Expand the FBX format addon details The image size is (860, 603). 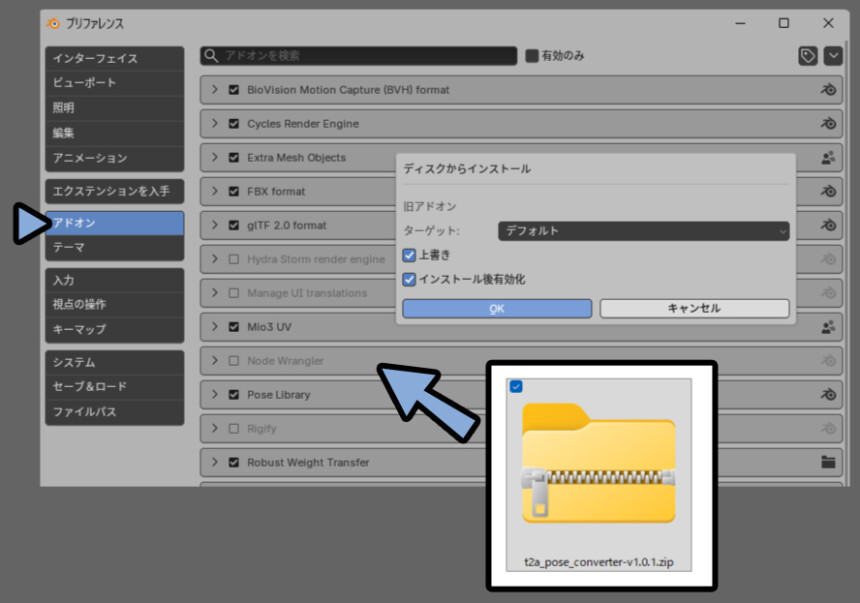click(x=214, y=191)
